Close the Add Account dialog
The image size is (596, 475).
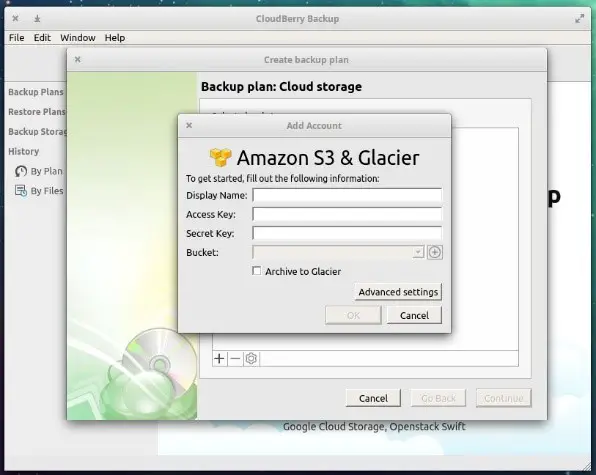point(189,125)
